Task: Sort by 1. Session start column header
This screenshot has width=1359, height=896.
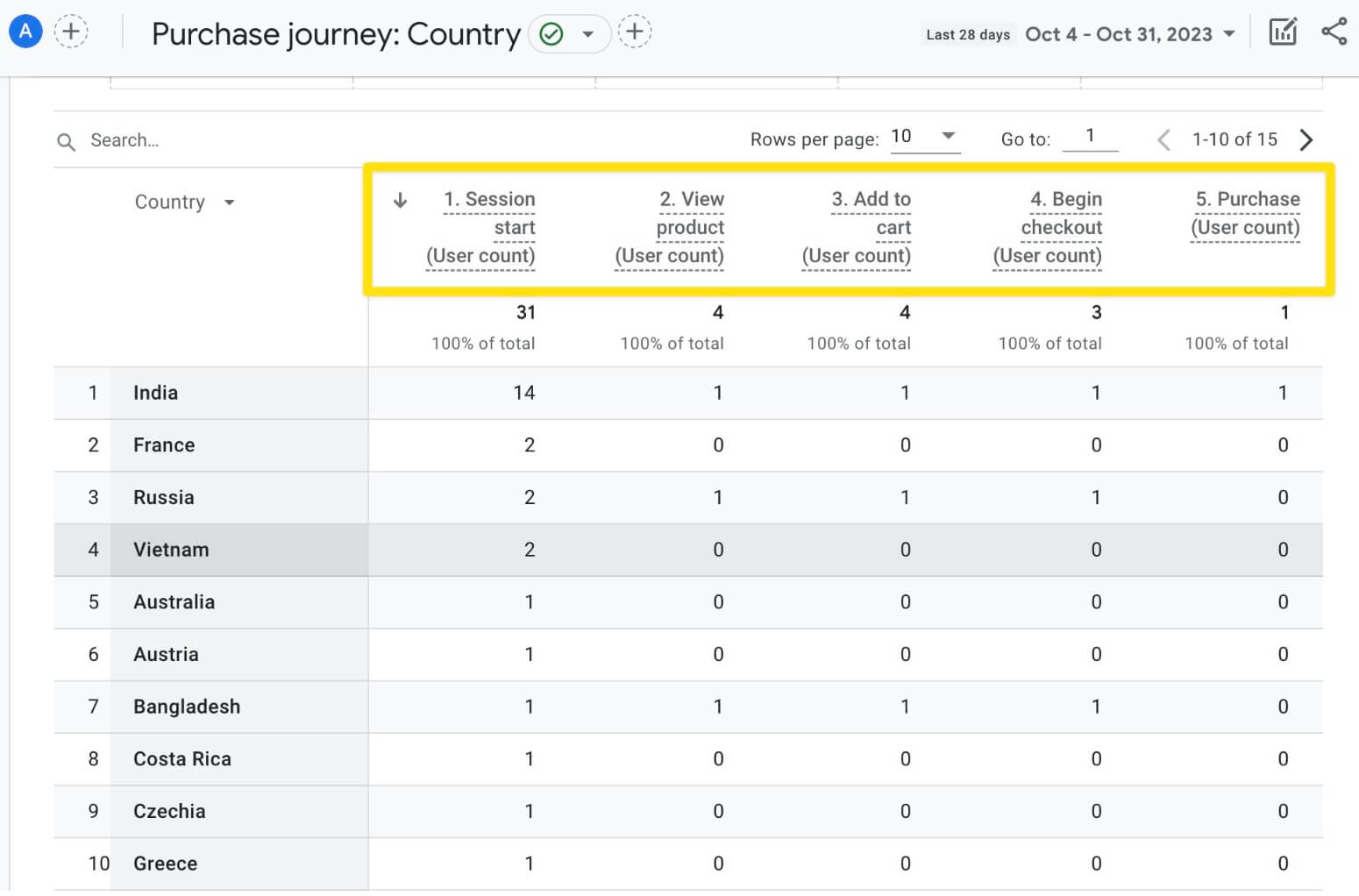Action: point(480,227)
